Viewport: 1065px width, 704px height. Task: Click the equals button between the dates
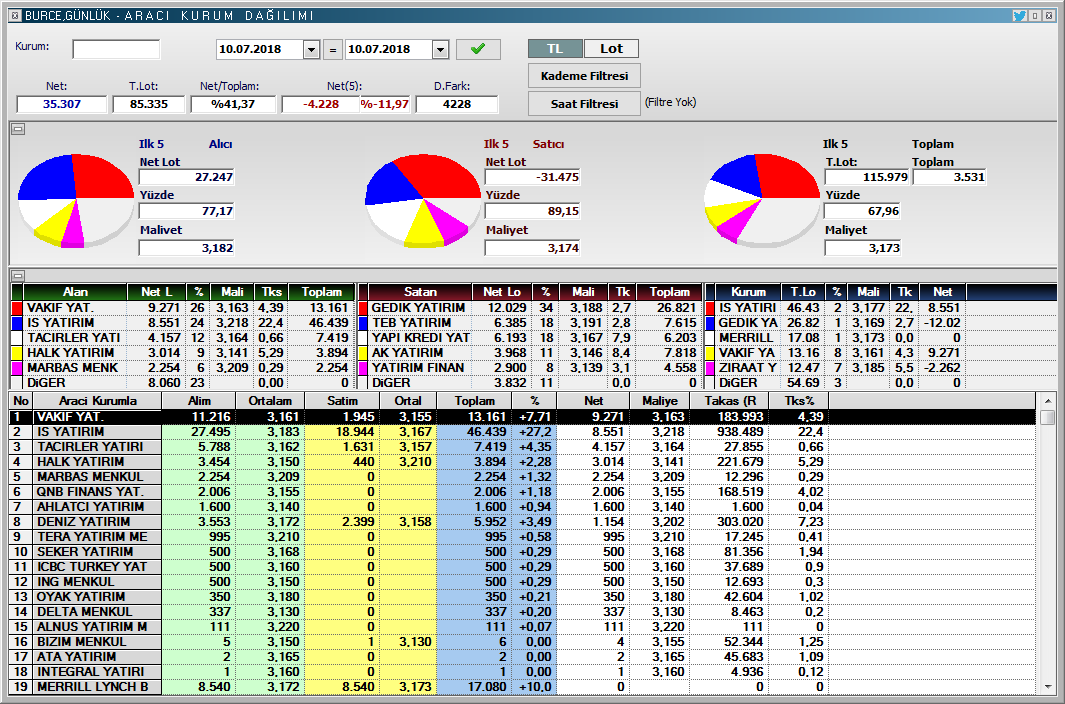(x=332, y=50)
